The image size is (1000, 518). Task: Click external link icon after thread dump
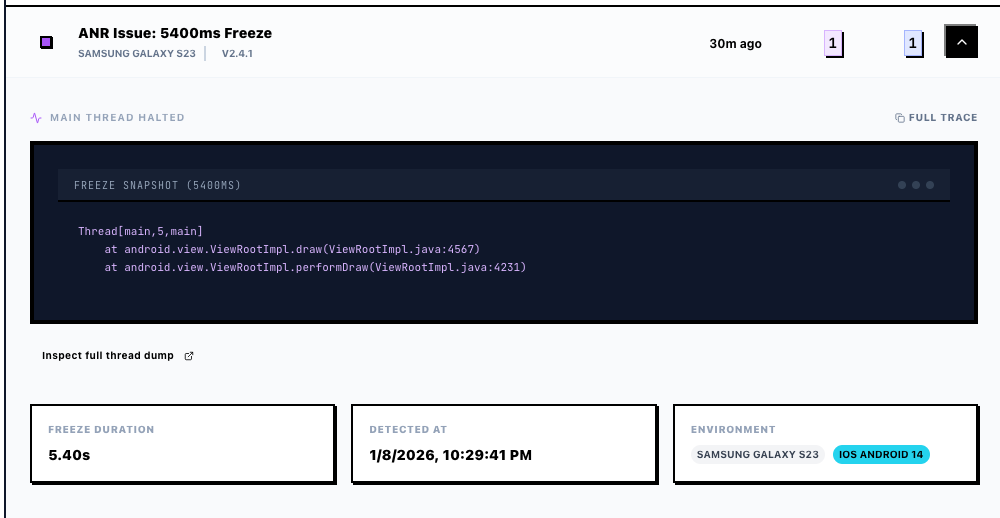(189, 355)
